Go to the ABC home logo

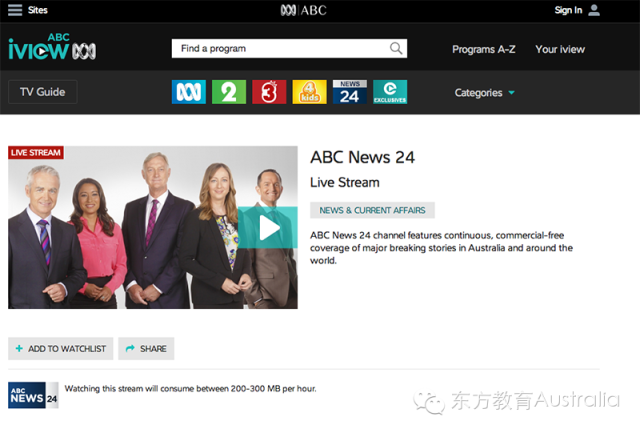point(304,10)
